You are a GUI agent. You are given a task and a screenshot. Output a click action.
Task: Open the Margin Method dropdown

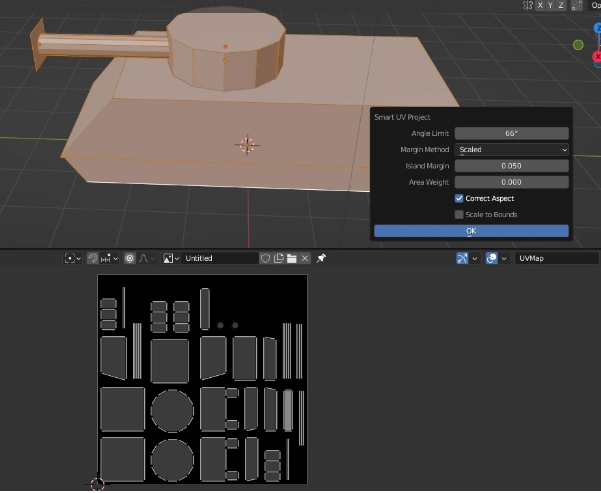pos(512,149)
